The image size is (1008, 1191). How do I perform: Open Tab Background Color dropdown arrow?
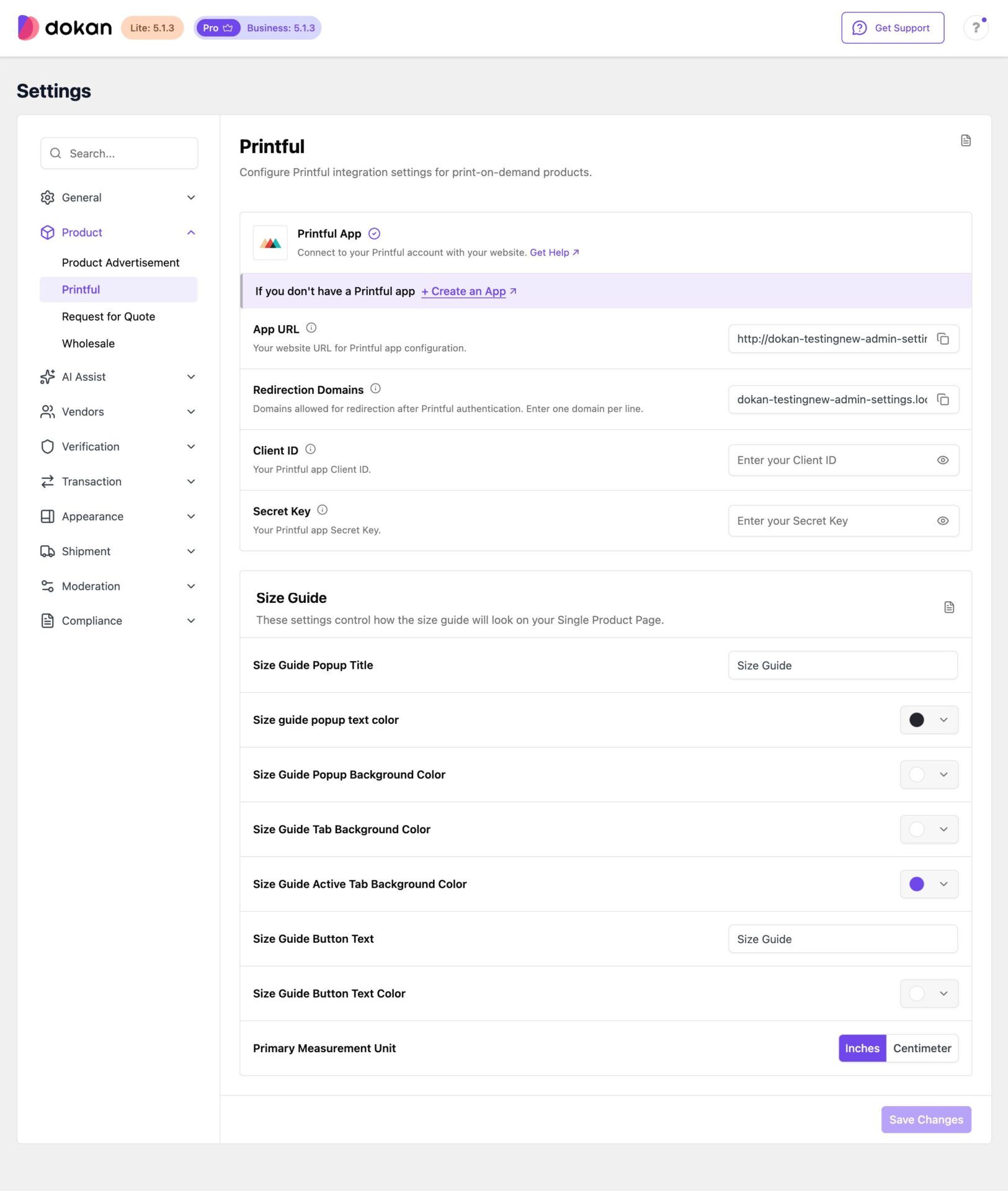tap(943, 829)
